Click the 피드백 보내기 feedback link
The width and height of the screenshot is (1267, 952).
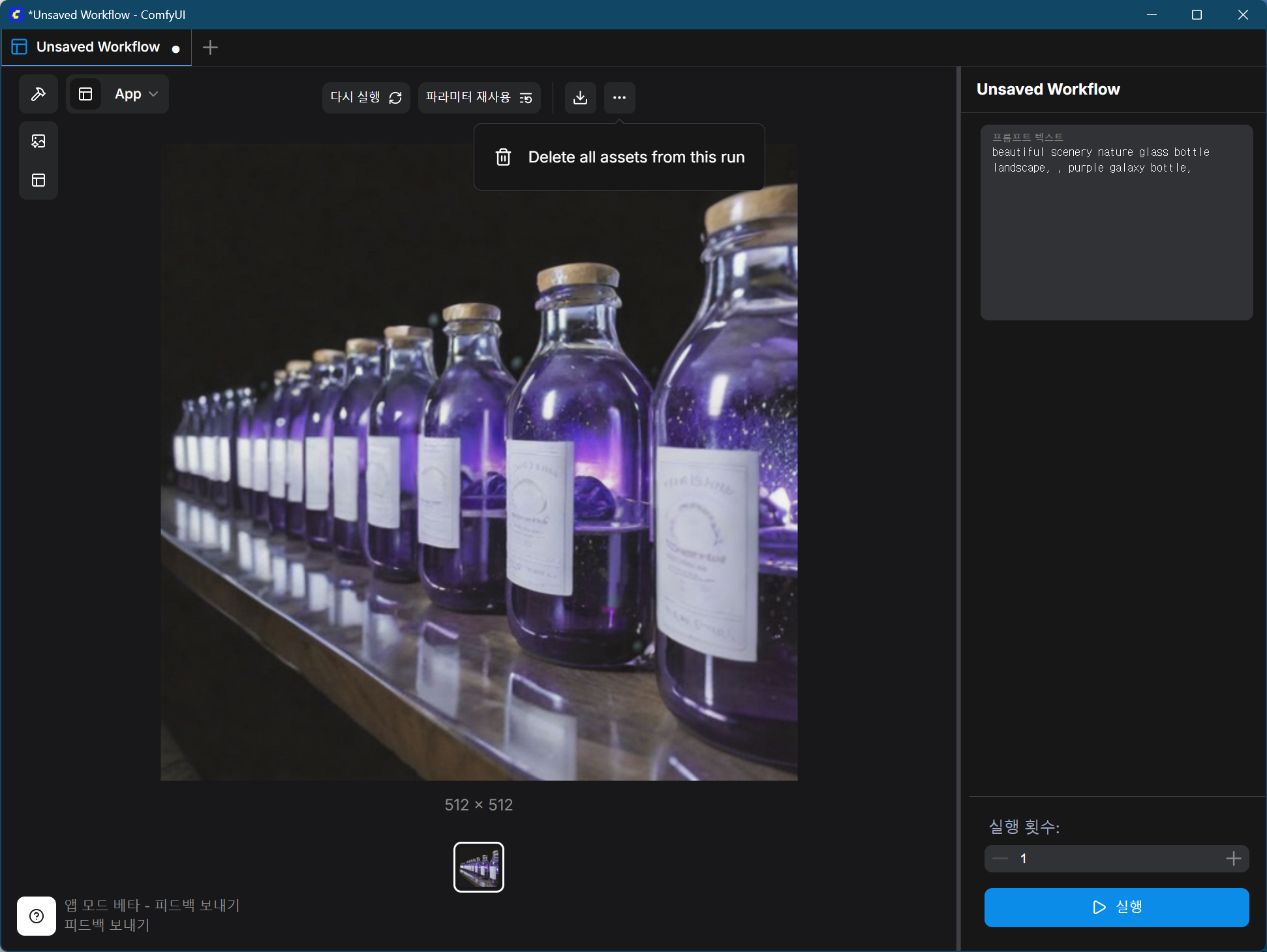click(x=107, y=925)
